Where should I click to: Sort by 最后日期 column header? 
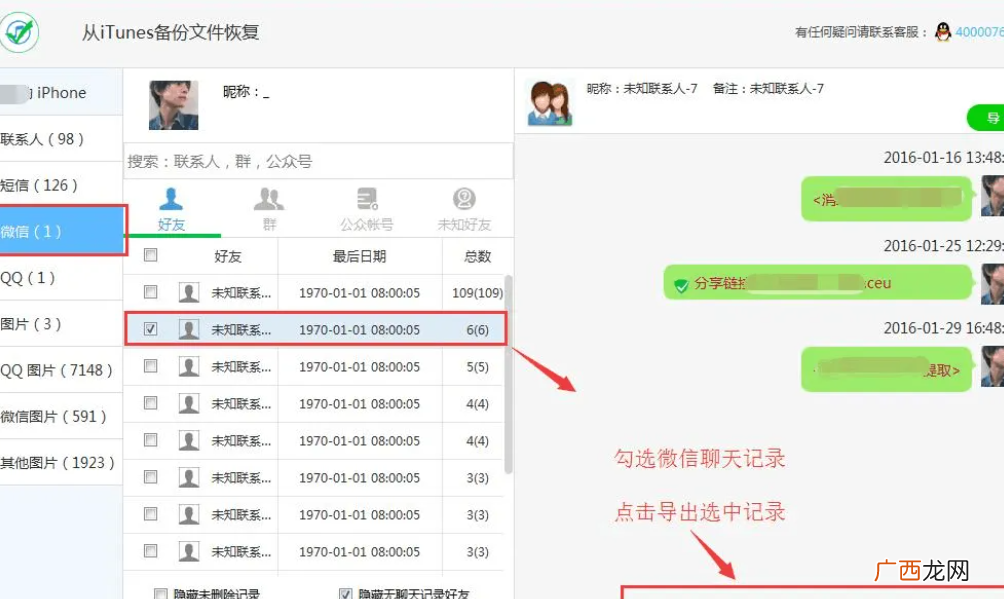point(359,256)
